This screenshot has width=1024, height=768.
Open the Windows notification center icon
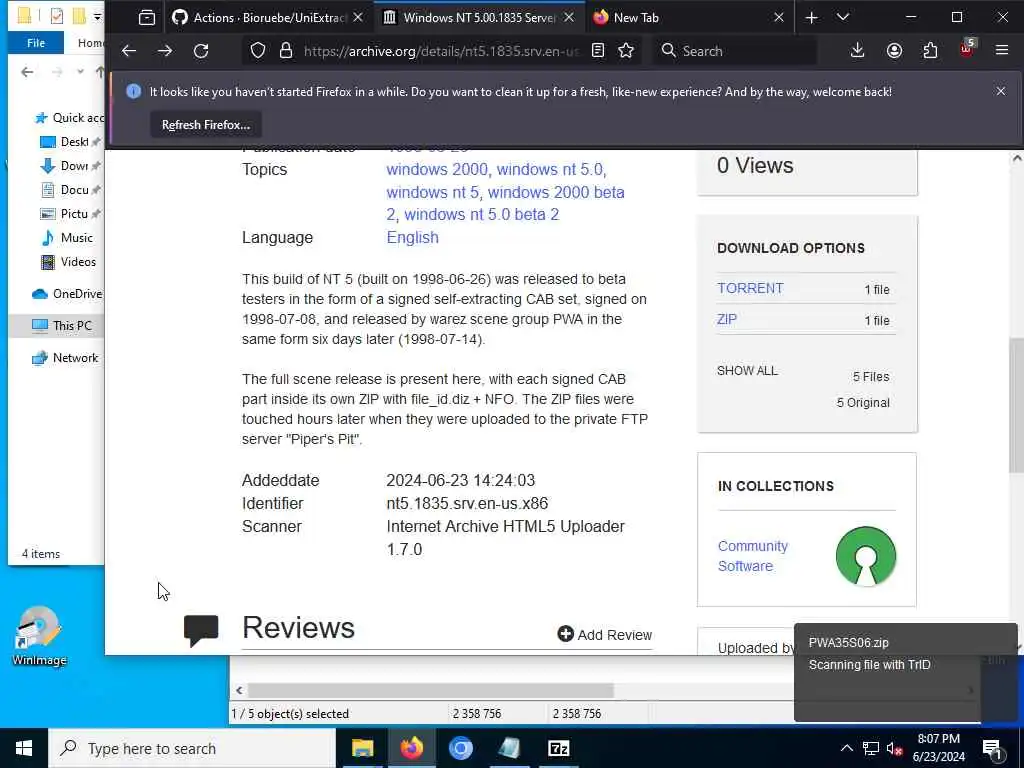992,749
